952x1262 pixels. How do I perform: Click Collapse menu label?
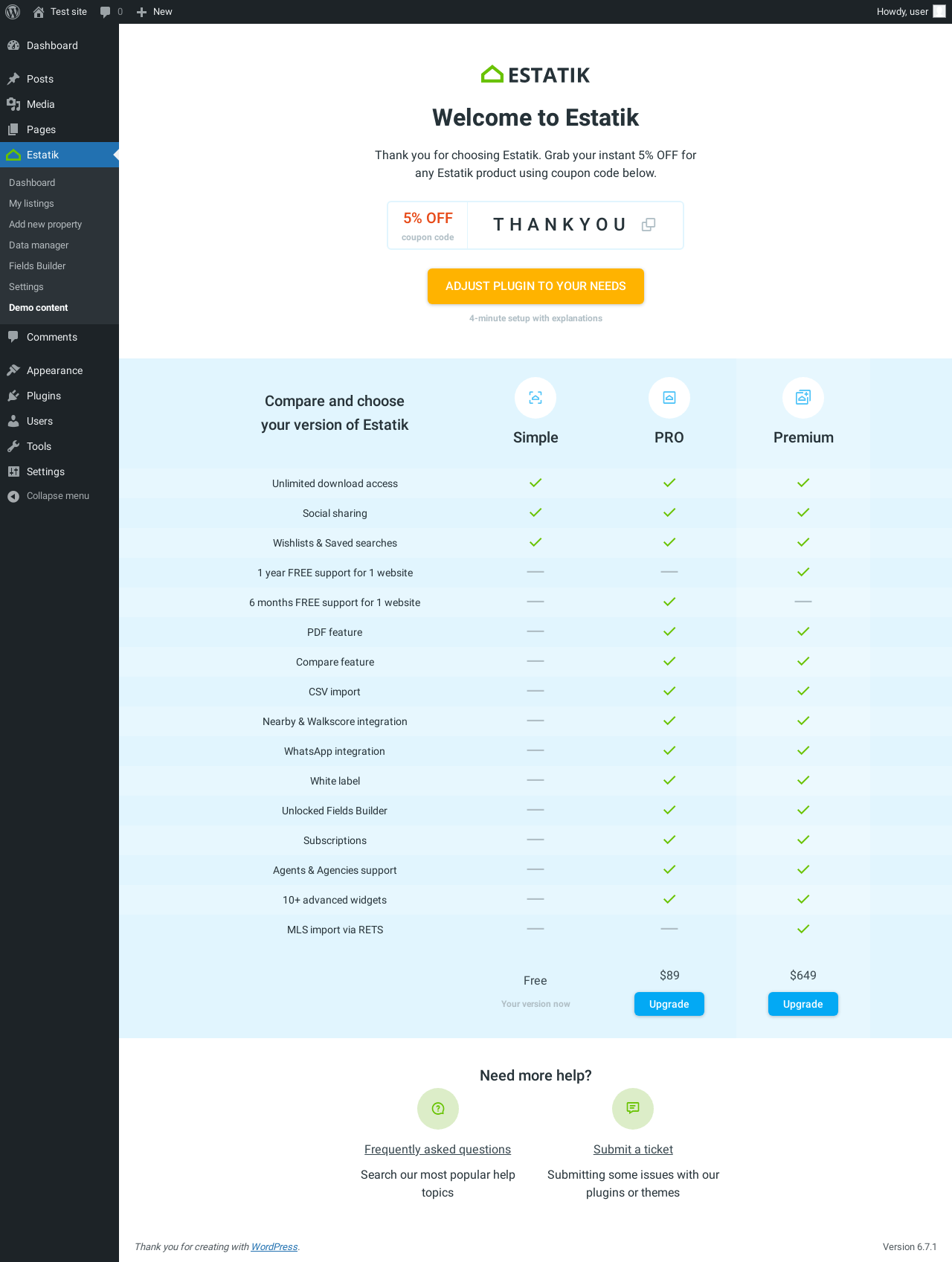click(58, 496)
